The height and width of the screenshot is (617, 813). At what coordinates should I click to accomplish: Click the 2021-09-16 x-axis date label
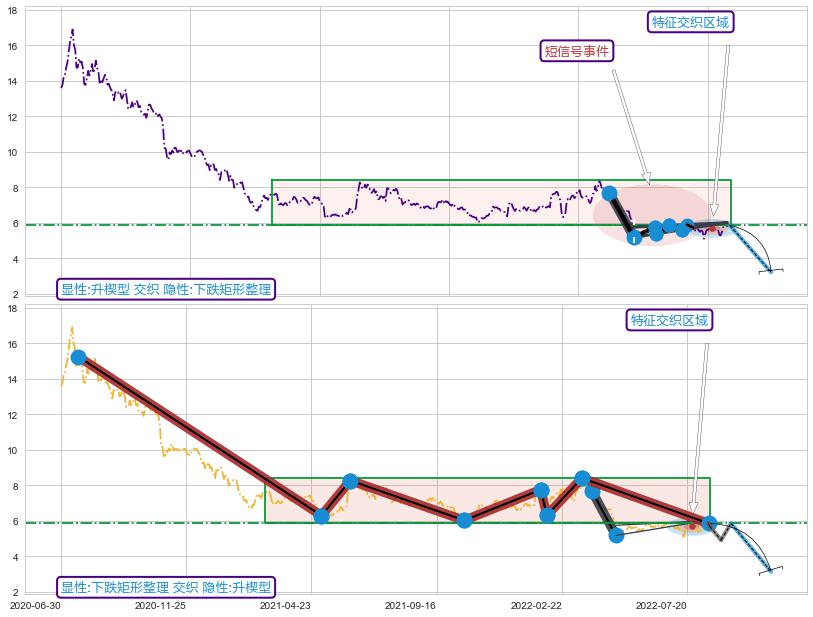pos(411,605)
